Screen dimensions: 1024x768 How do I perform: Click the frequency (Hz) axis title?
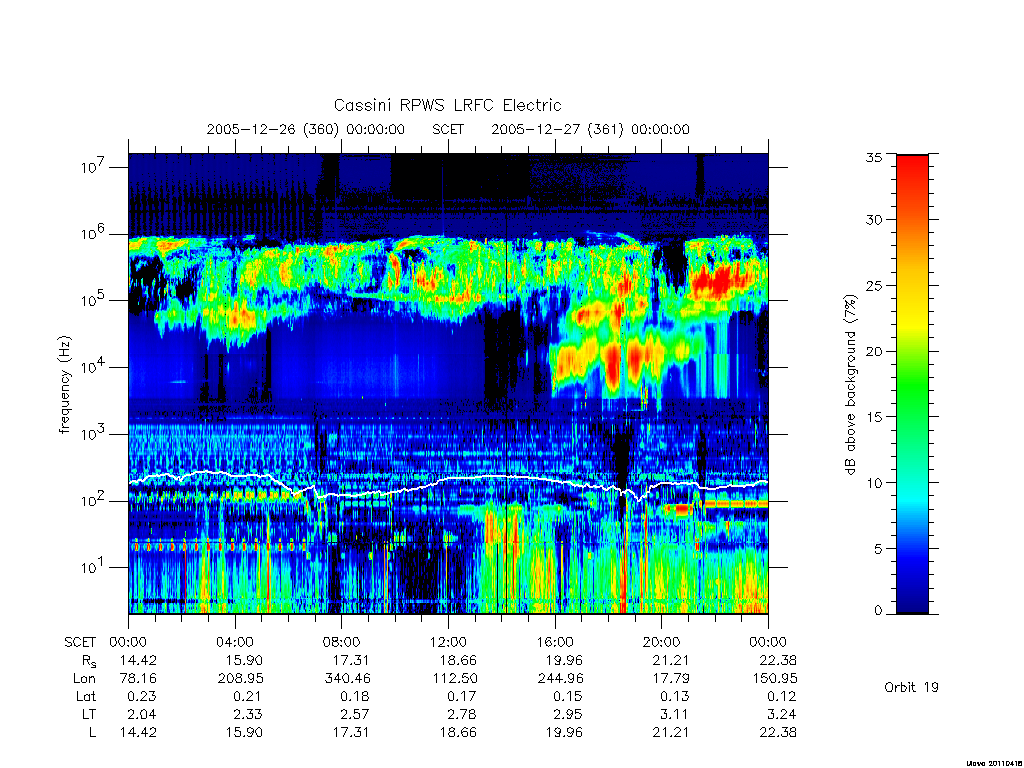point(64,385)
